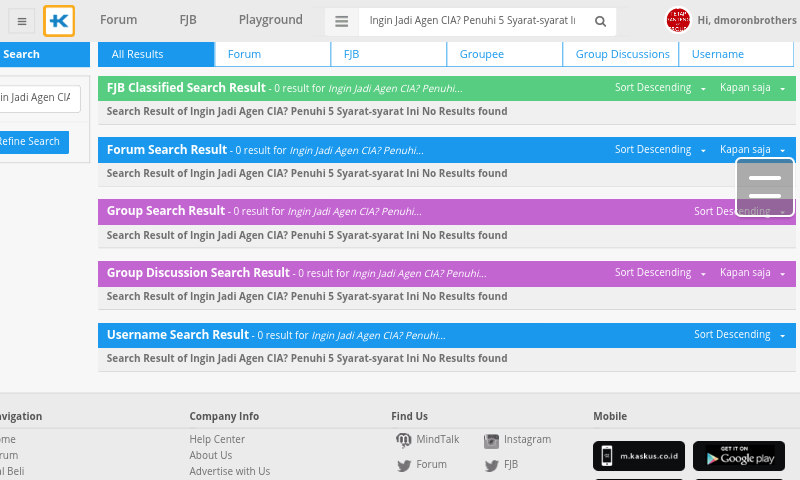Switch to the Groupee tab

482,54
